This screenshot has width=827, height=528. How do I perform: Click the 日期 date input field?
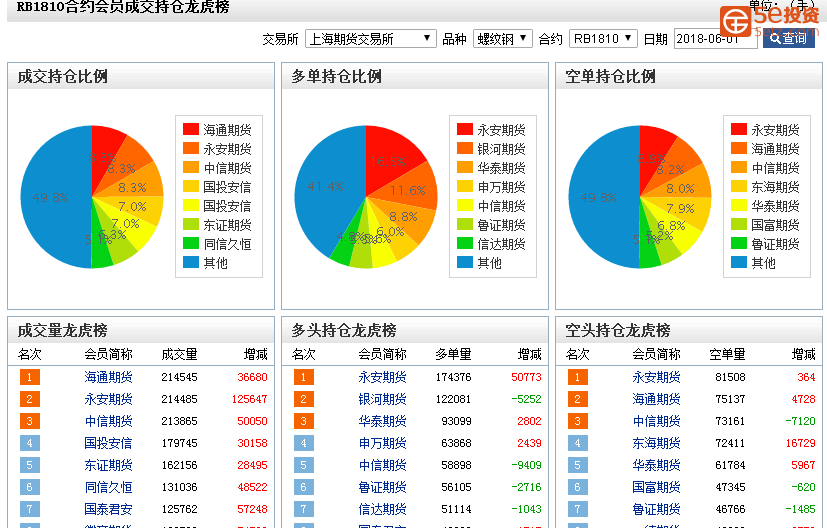coord(715,39)
